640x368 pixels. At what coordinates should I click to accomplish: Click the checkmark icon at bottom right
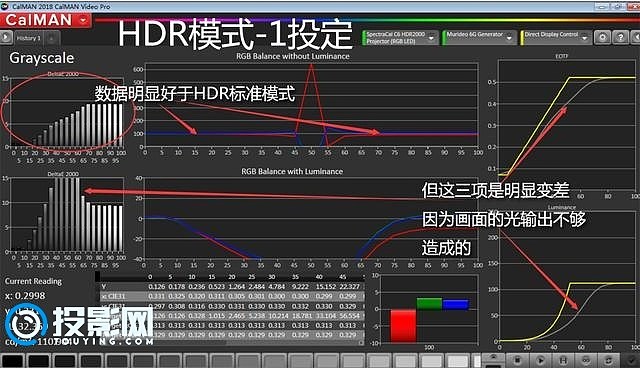[x=631, y=360]
